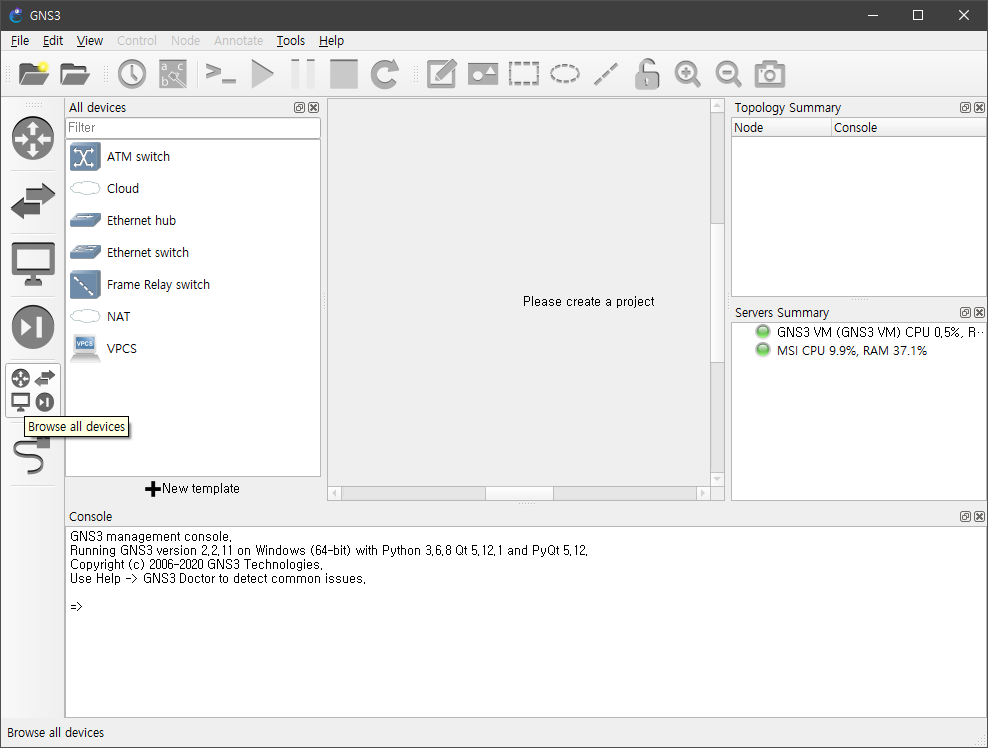Click the canvas vertical scrollbar thumb

(x=717, y=293)
